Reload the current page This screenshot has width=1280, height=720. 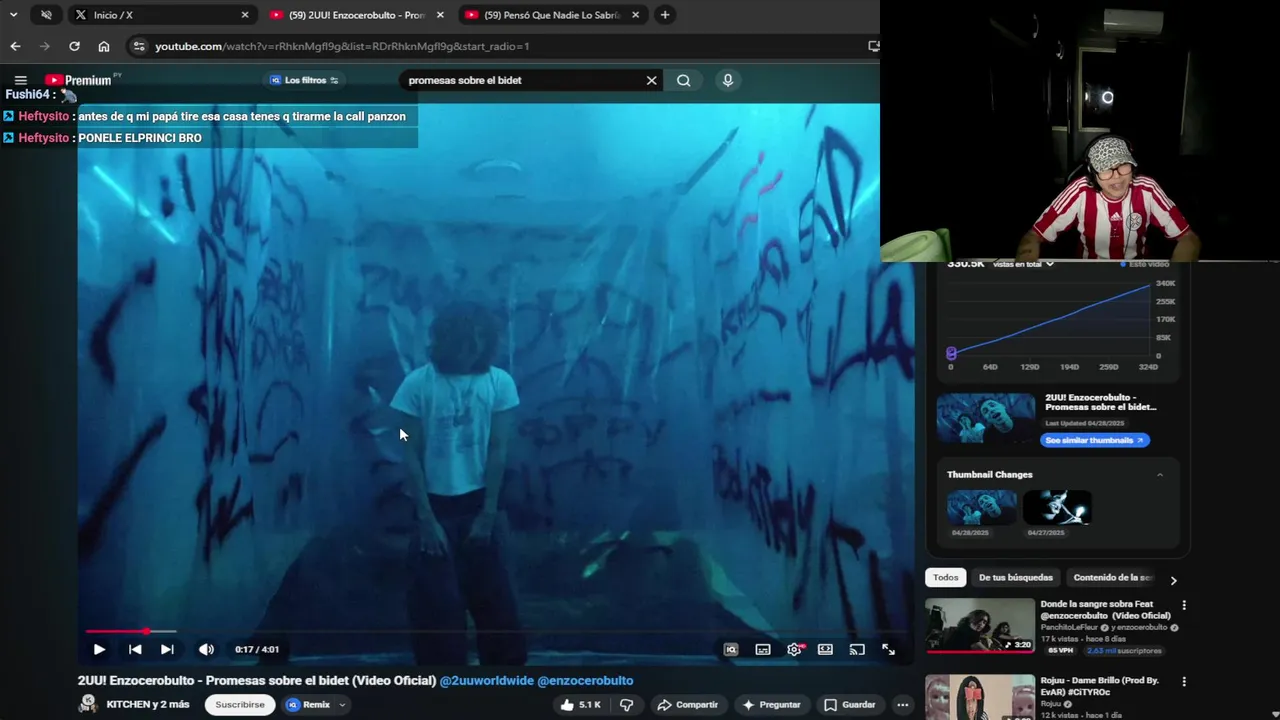click(x=74, y=46)
